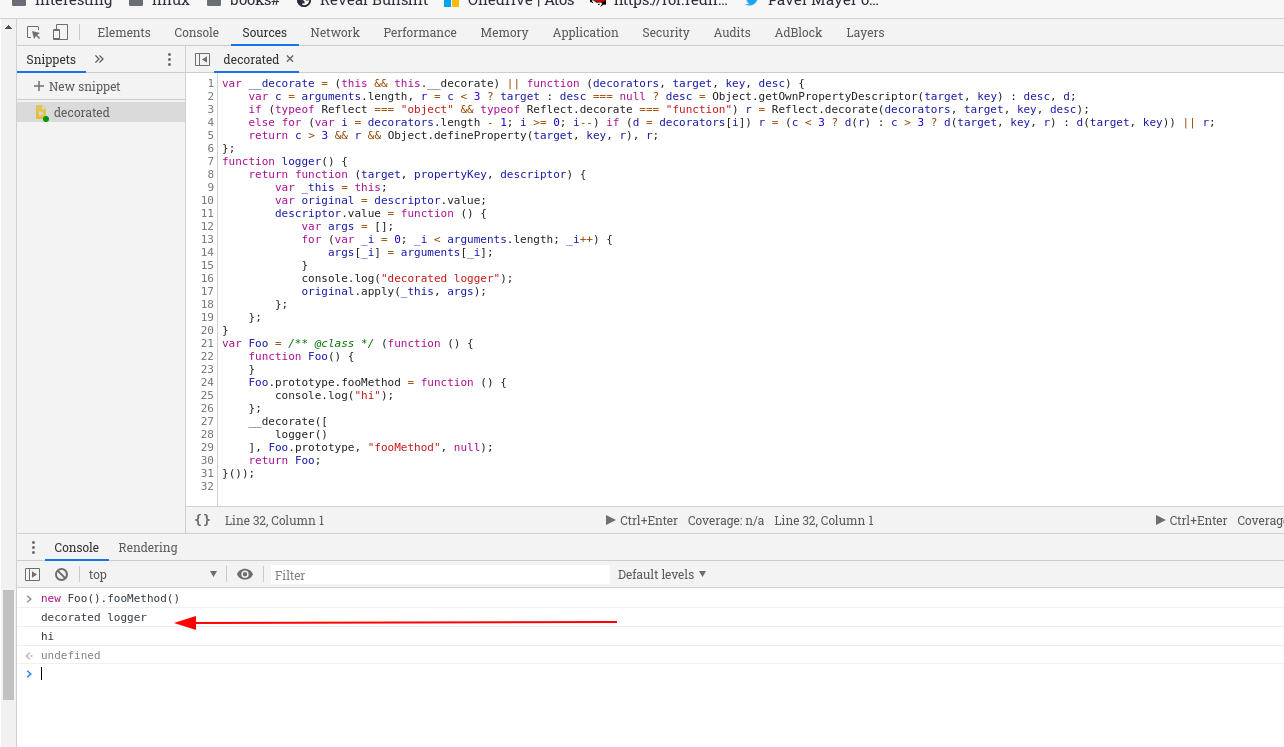Run the snippet with the play icon
Image resolution: width=1284 pixels, height=747 pixels.
point(611,520)
